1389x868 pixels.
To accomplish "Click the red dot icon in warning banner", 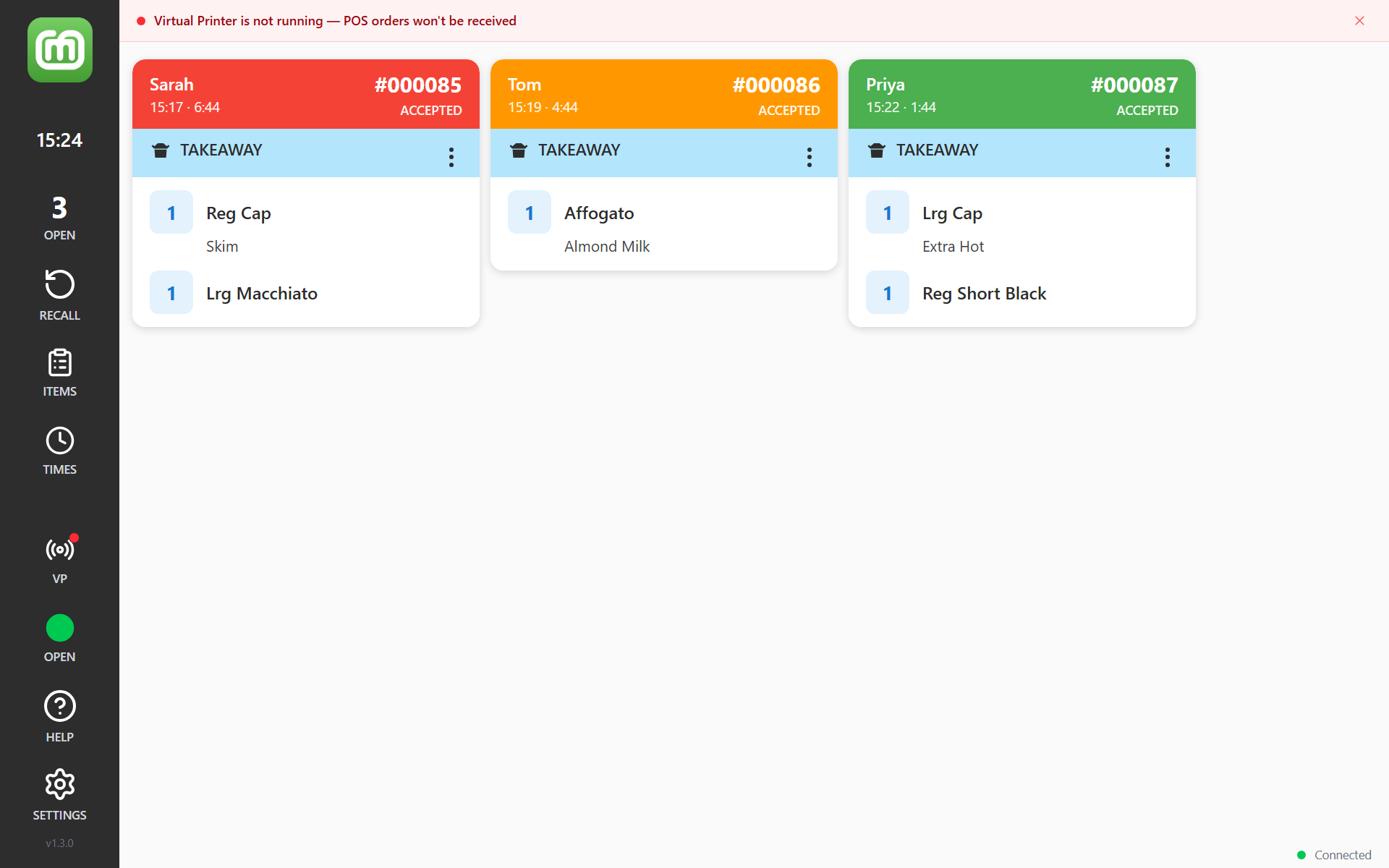I will 141,21.
